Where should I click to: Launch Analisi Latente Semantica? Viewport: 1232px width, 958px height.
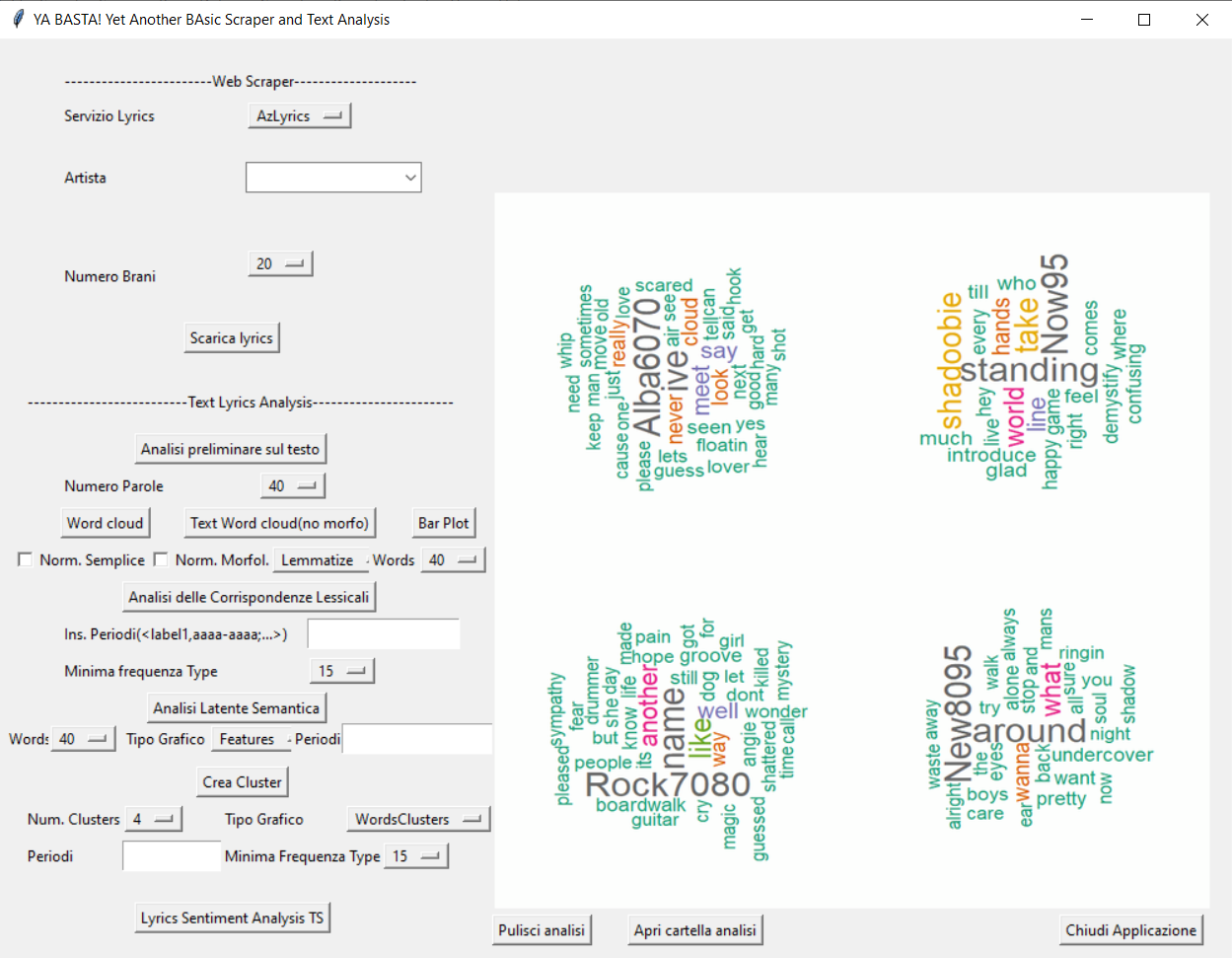coord(237,708)
